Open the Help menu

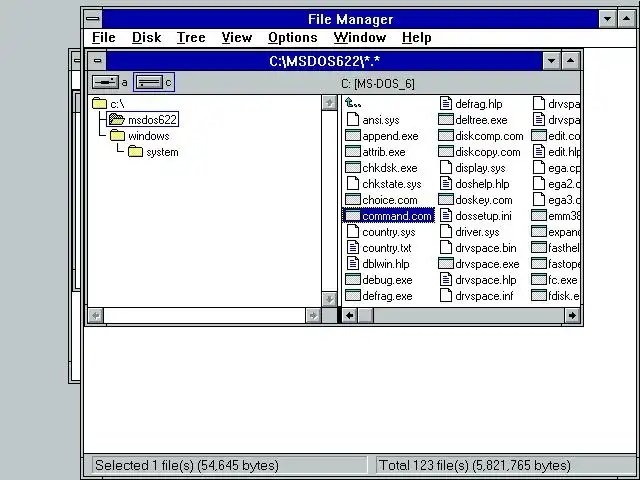pyautogui.click(x=416, y=38)
